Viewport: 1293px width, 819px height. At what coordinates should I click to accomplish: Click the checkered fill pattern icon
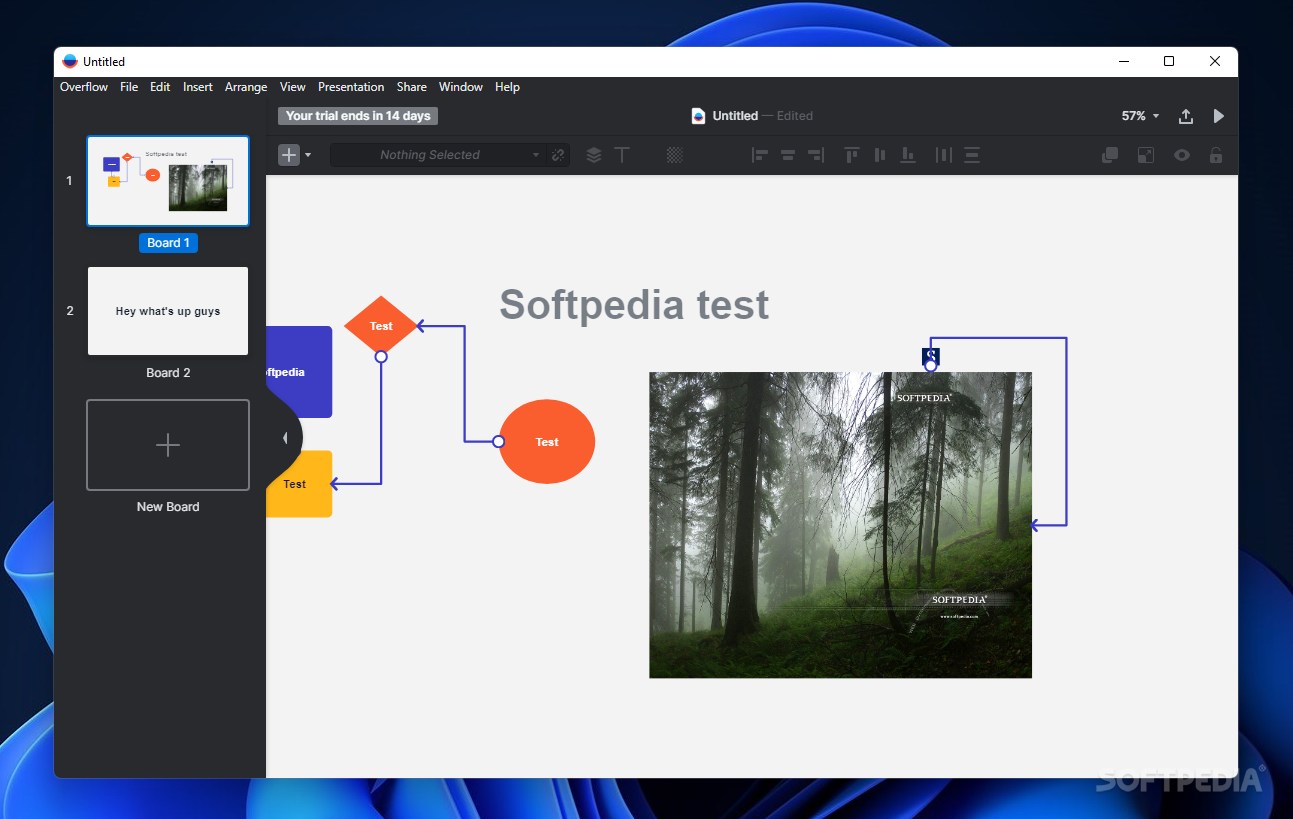(x=675, y=155)
